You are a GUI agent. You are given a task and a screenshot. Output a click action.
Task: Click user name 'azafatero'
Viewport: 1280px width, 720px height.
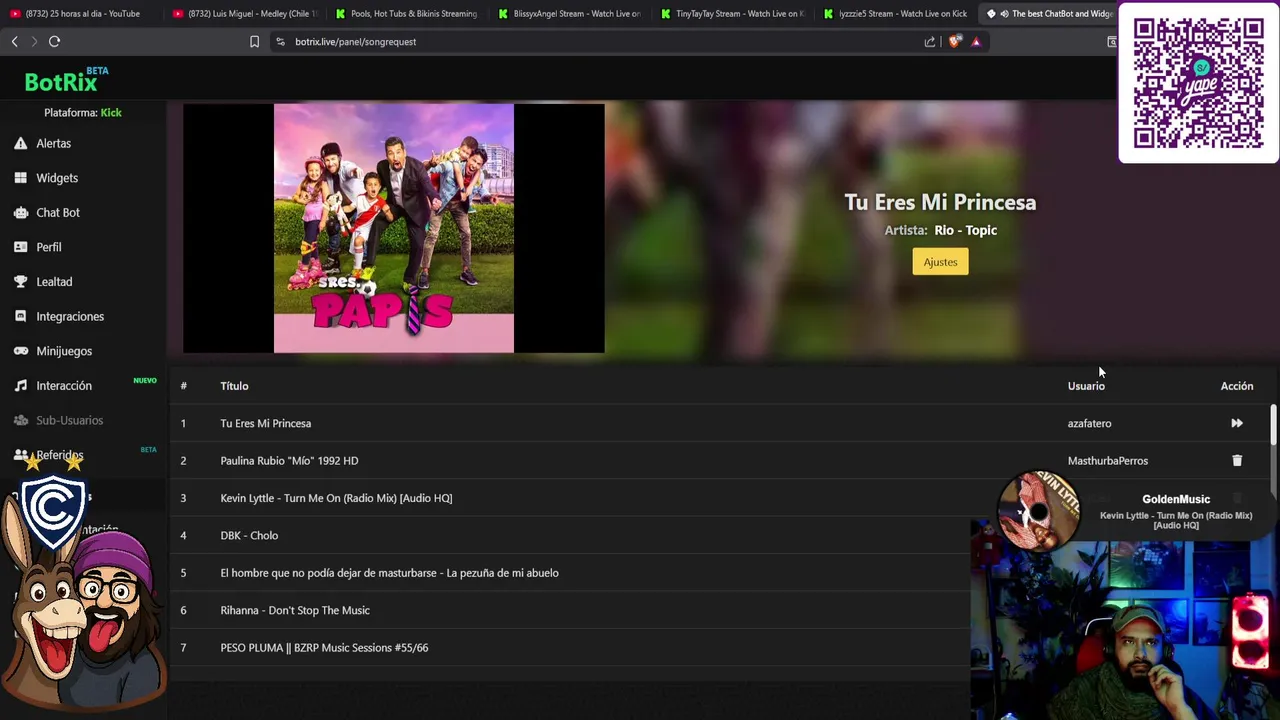[x=1089, y=423]
